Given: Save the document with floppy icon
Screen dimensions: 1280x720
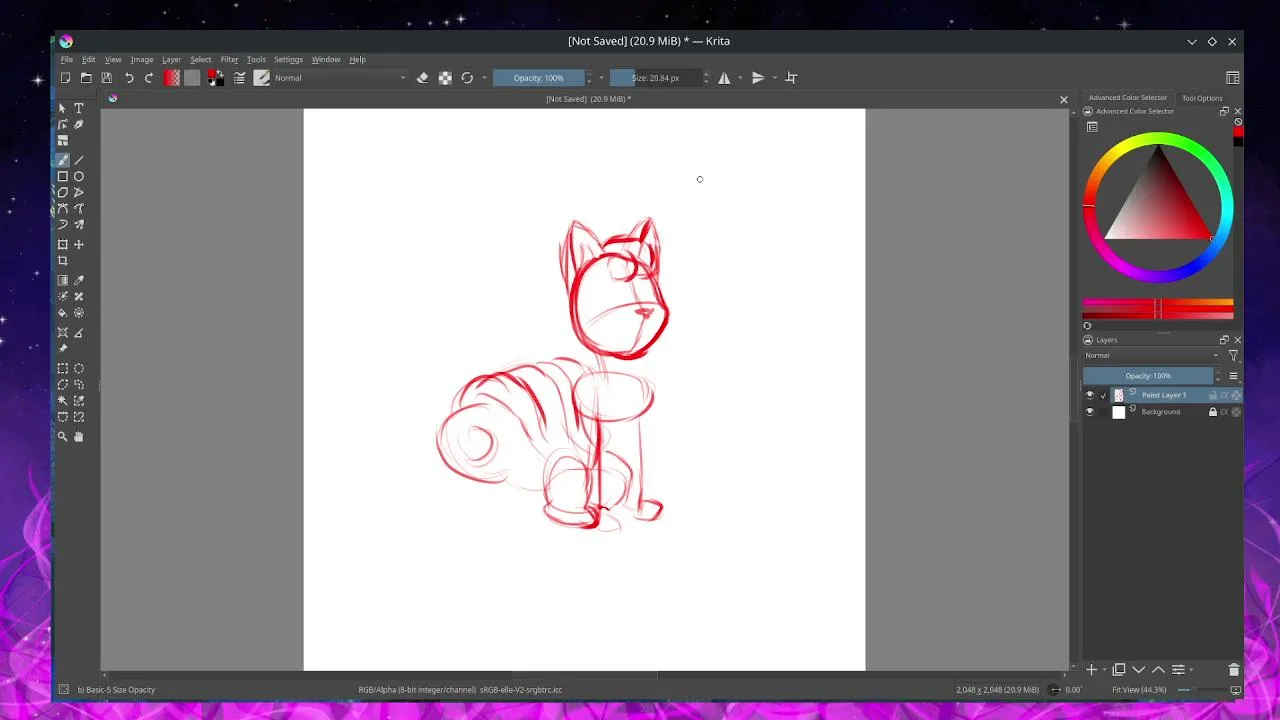Looking at the screenshot, I should 106,78.
